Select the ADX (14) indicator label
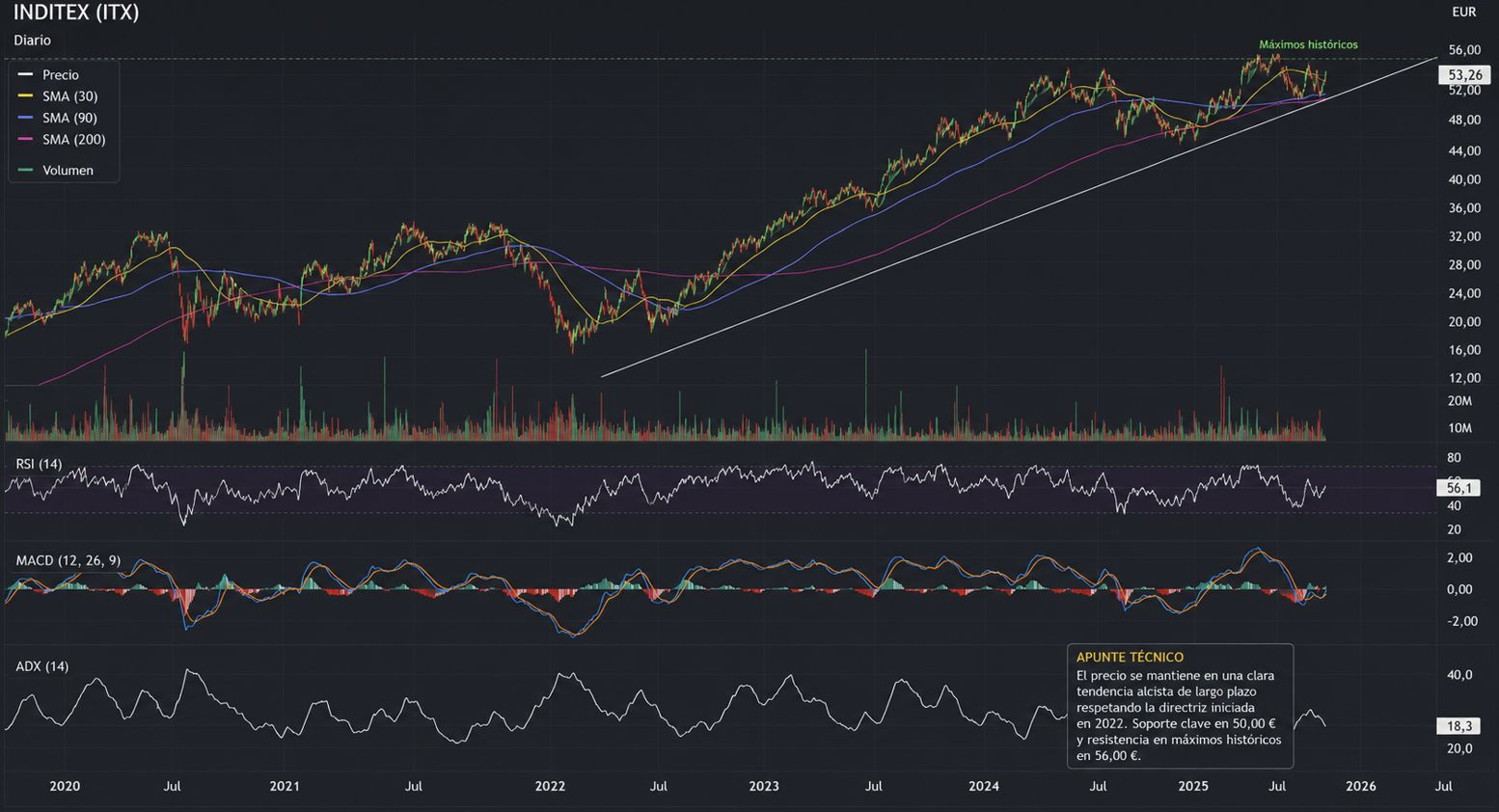Screen dimensions: 1499x812 point(42,666)
